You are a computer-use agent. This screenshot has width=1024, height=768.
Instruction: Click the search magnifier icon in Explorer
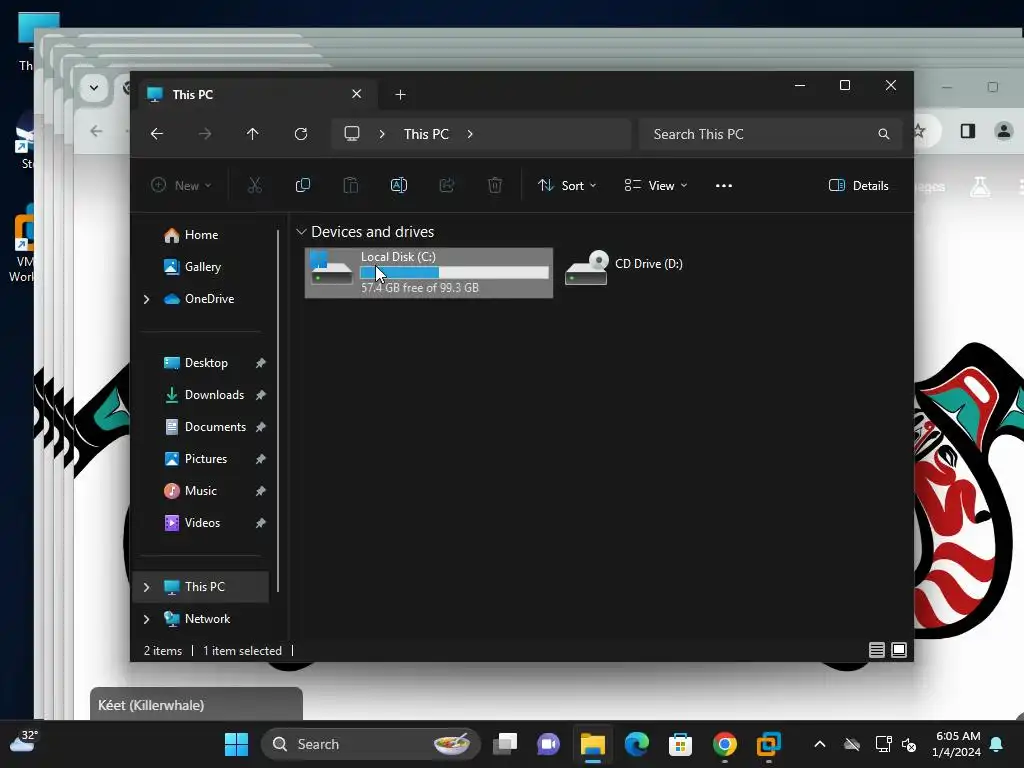pos(884,134)
